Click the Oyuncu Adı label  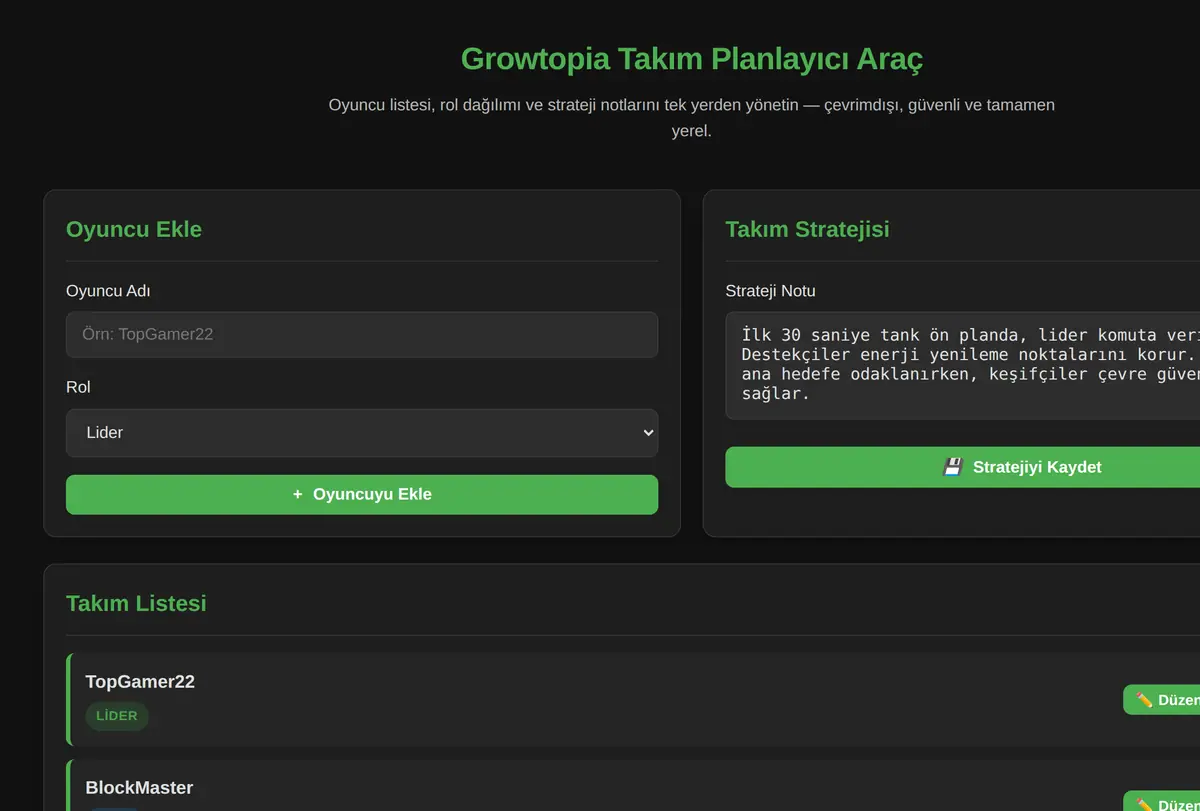(108, 291)
